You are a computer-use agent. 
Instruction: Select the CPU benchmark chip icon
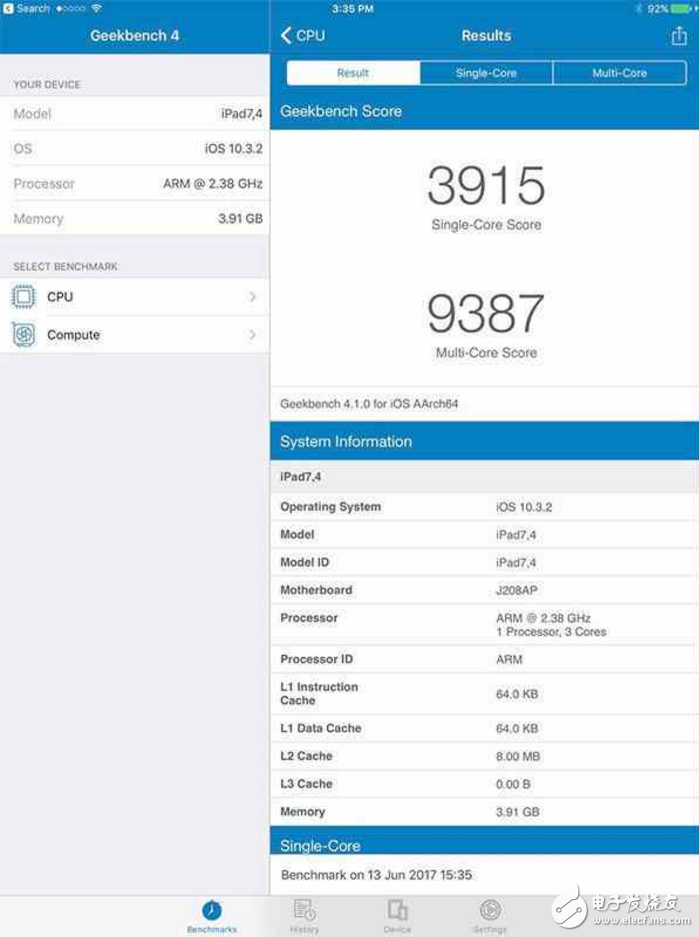(23, 297)
